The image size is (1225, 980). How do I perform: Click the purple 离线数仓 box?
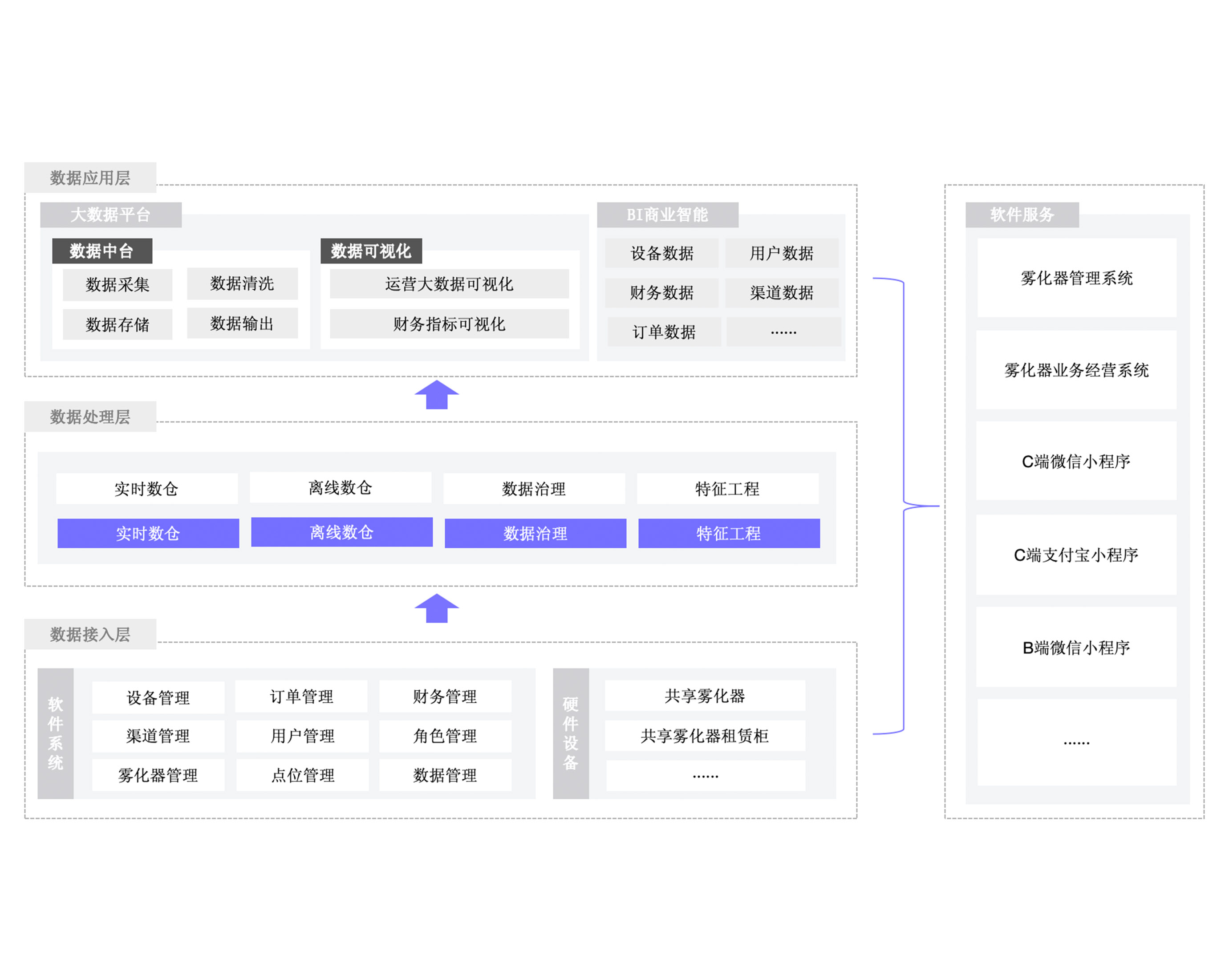pos(342,532)
